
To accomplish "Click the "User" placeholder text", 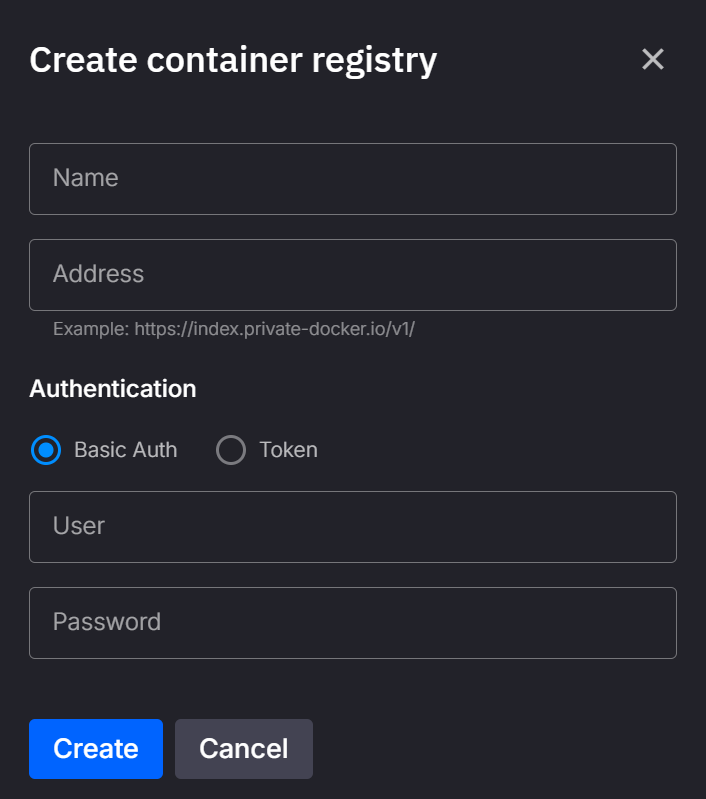I will pos(79,526).
